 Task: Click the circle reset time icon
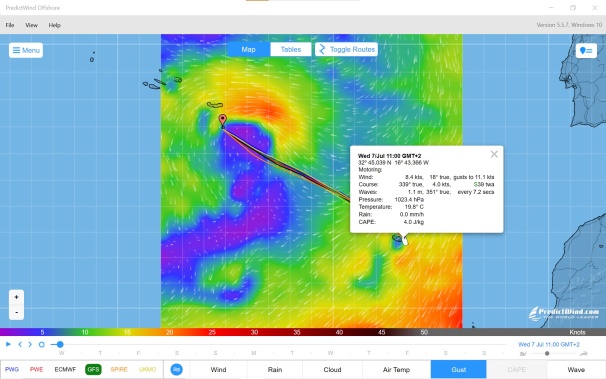point(41,344)
